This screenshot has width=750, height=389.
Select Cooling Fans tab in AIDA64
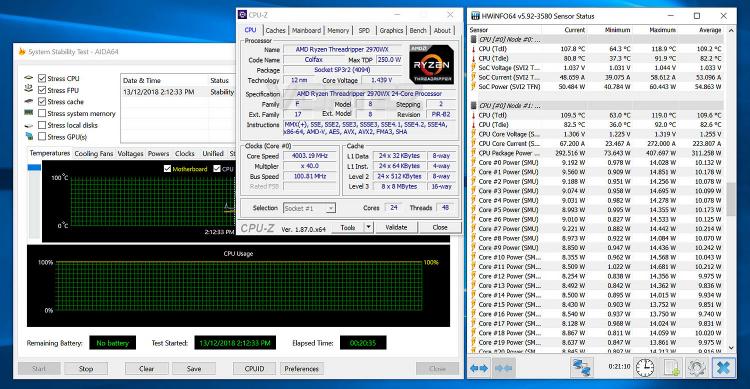(94, 154)
